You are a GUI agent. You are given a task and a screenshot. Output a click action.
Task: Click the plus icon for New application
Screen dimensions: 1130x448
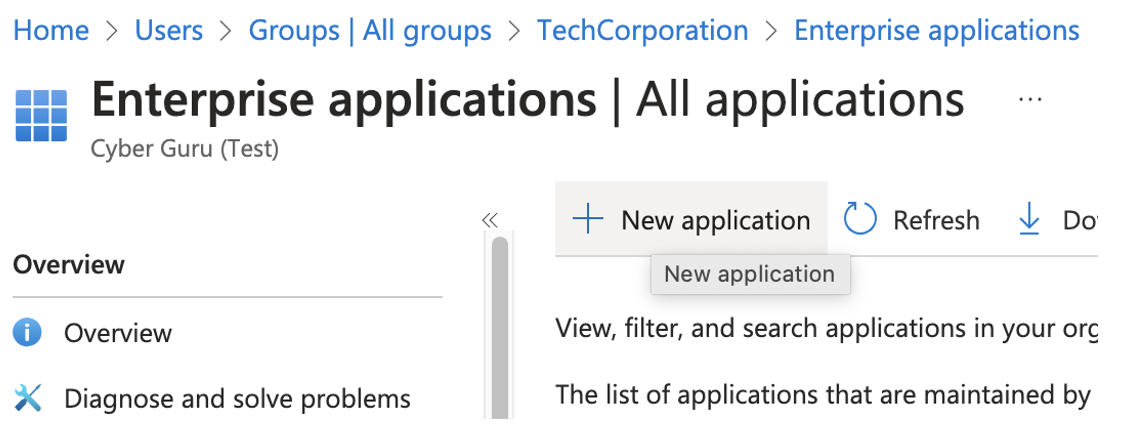[x=587, y=219]
